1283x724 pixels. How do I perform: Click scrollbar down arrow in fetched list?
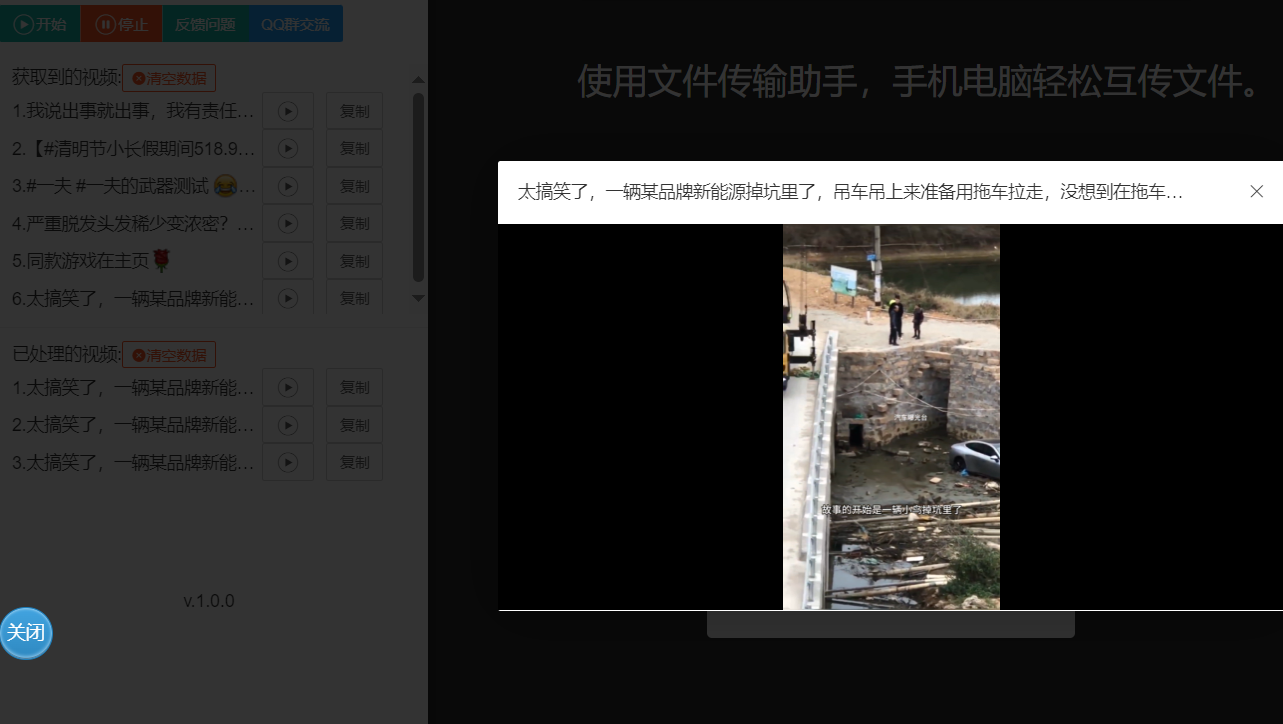(x=418, y=297)
